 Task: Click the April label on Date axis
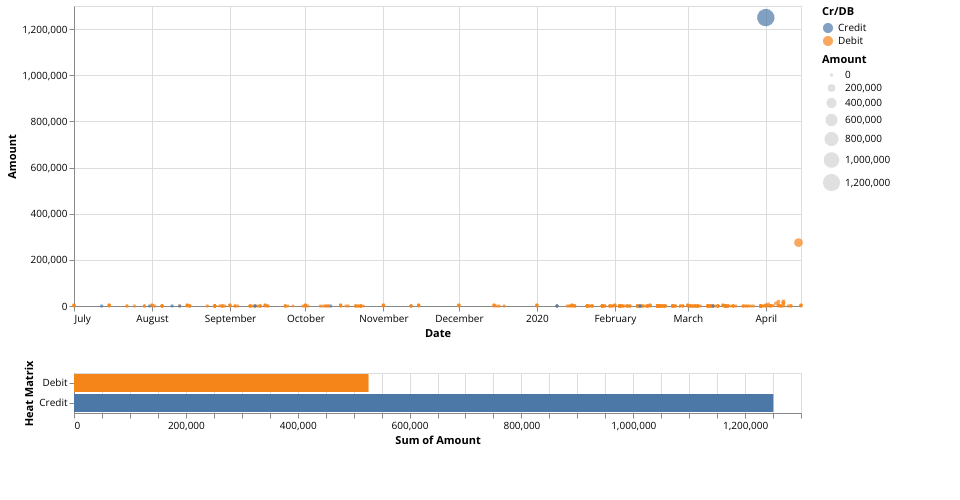pos(766,319)
